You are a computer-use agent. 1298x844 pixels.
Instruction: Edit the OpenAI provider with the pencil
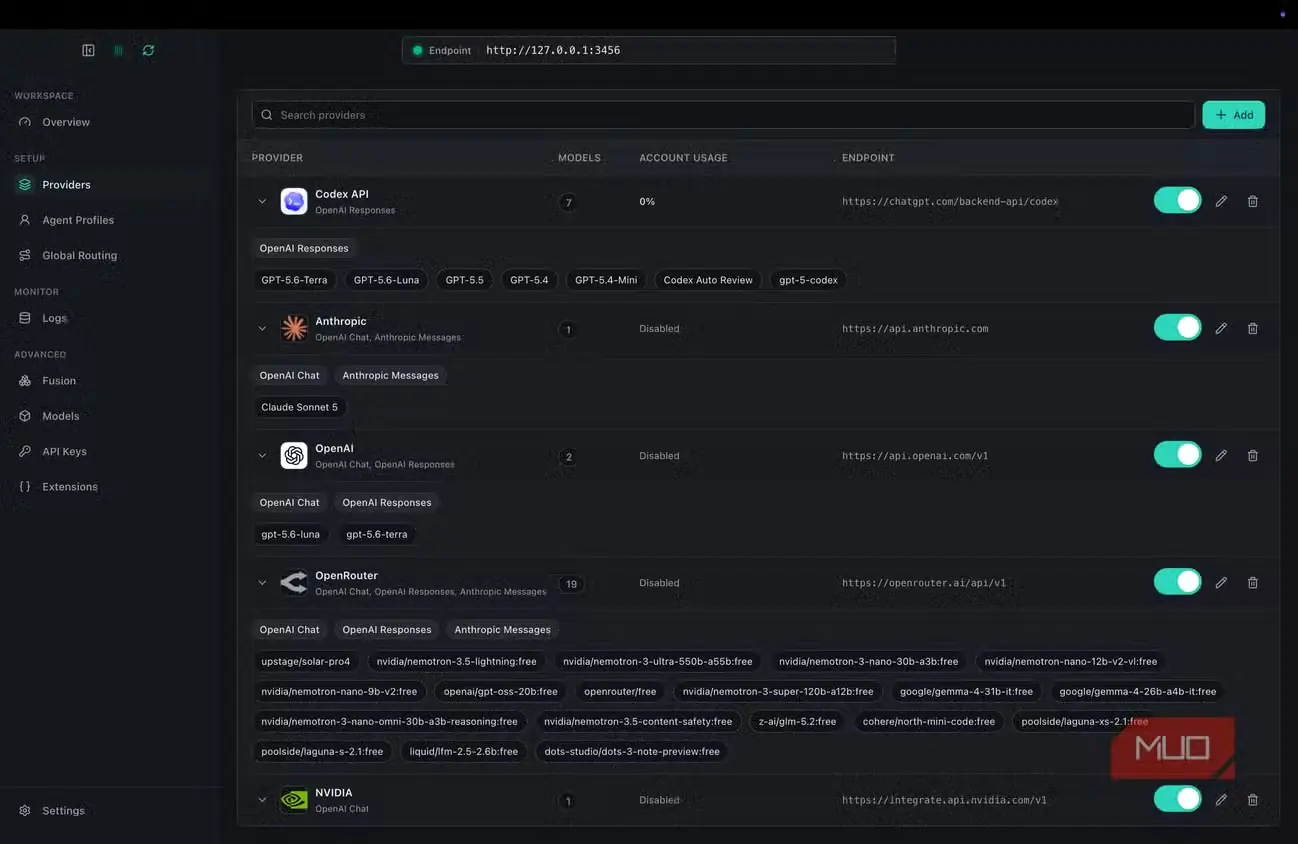coord(1221,455)
